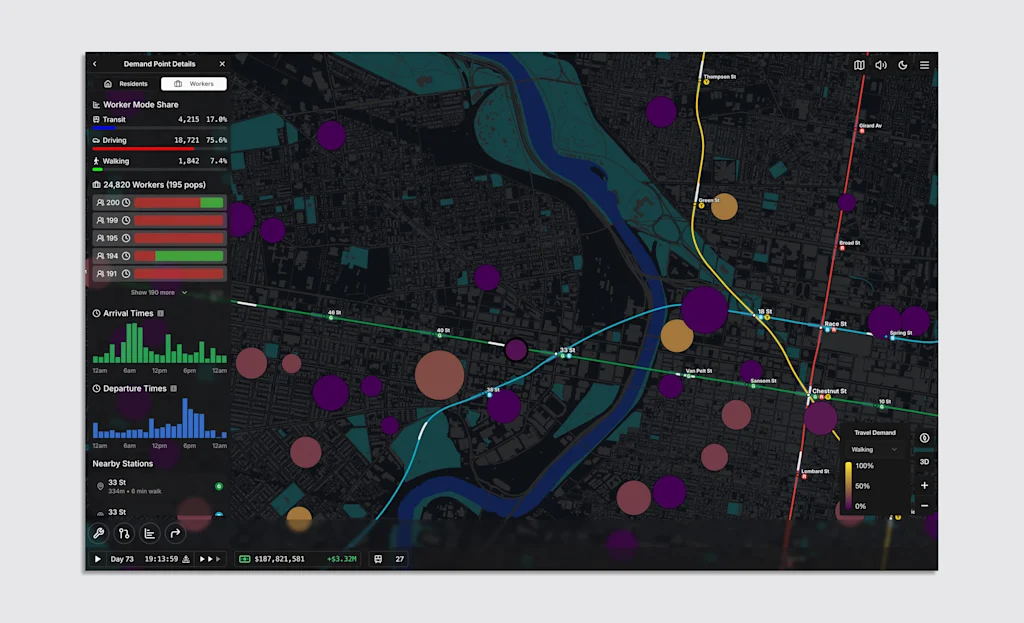Go back from Demand Point Details
The height and width of the screenshot is (623, 1024).
click(95, 64)
